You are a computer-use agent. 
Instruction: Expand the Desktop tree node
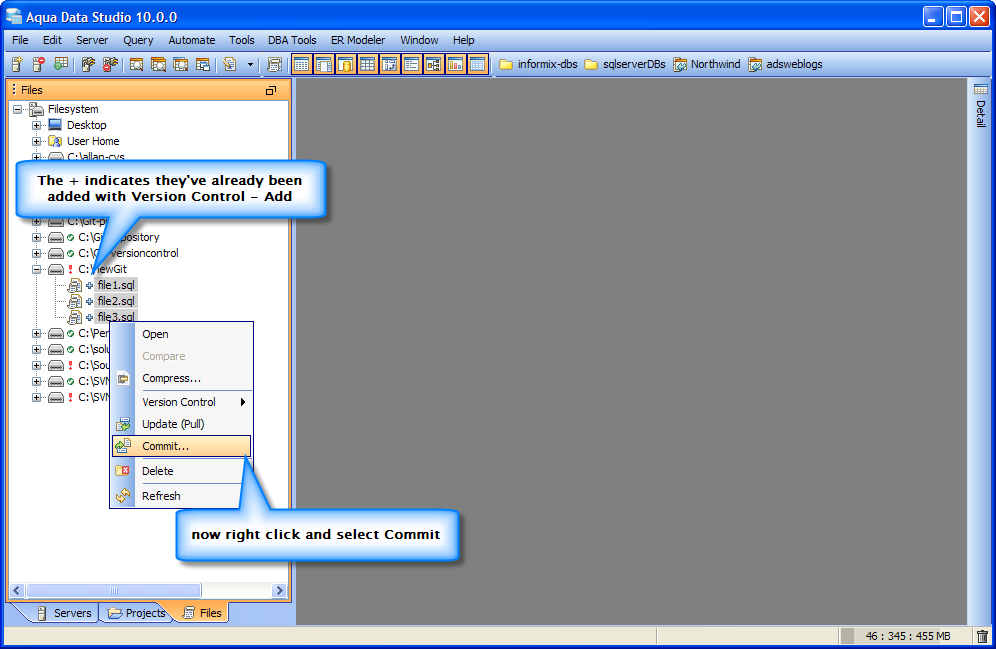click(37, 125)
